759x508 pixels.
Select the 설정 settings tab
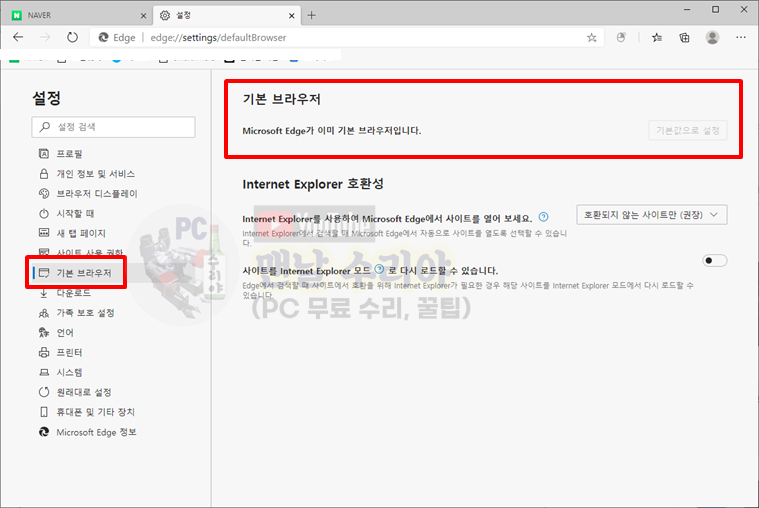(x=227, y=15)
